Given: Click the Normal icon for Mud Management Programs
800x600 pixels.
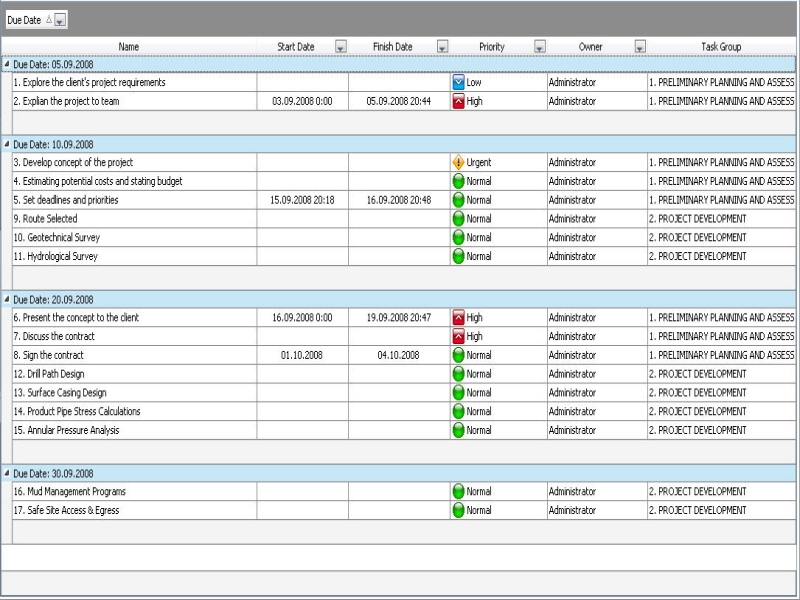Looking at the screenshot, I should coord(459,492).
